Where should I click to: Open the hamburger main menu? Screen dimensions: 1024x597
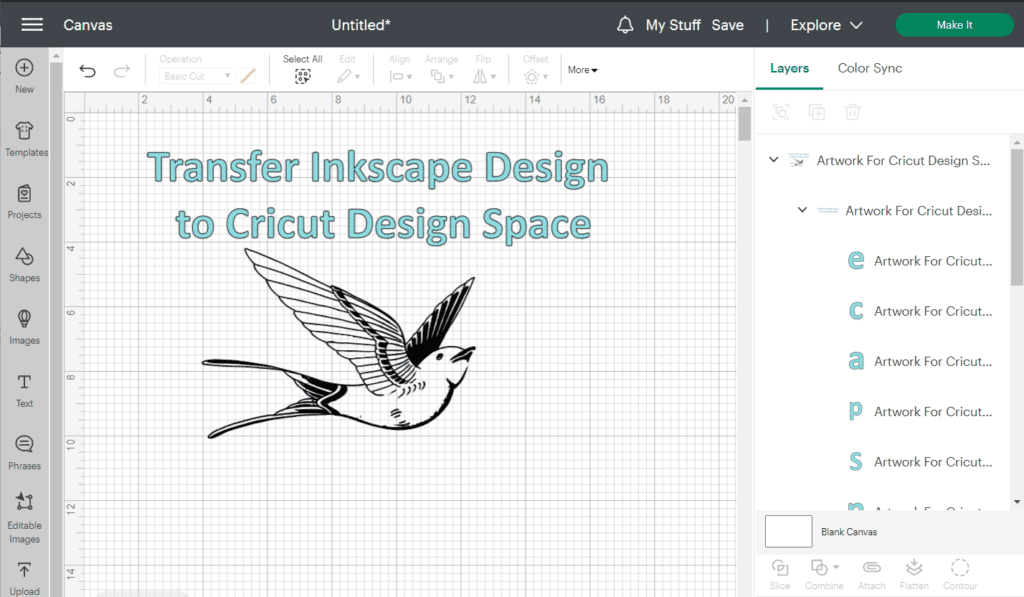click(x=32, y=25)
